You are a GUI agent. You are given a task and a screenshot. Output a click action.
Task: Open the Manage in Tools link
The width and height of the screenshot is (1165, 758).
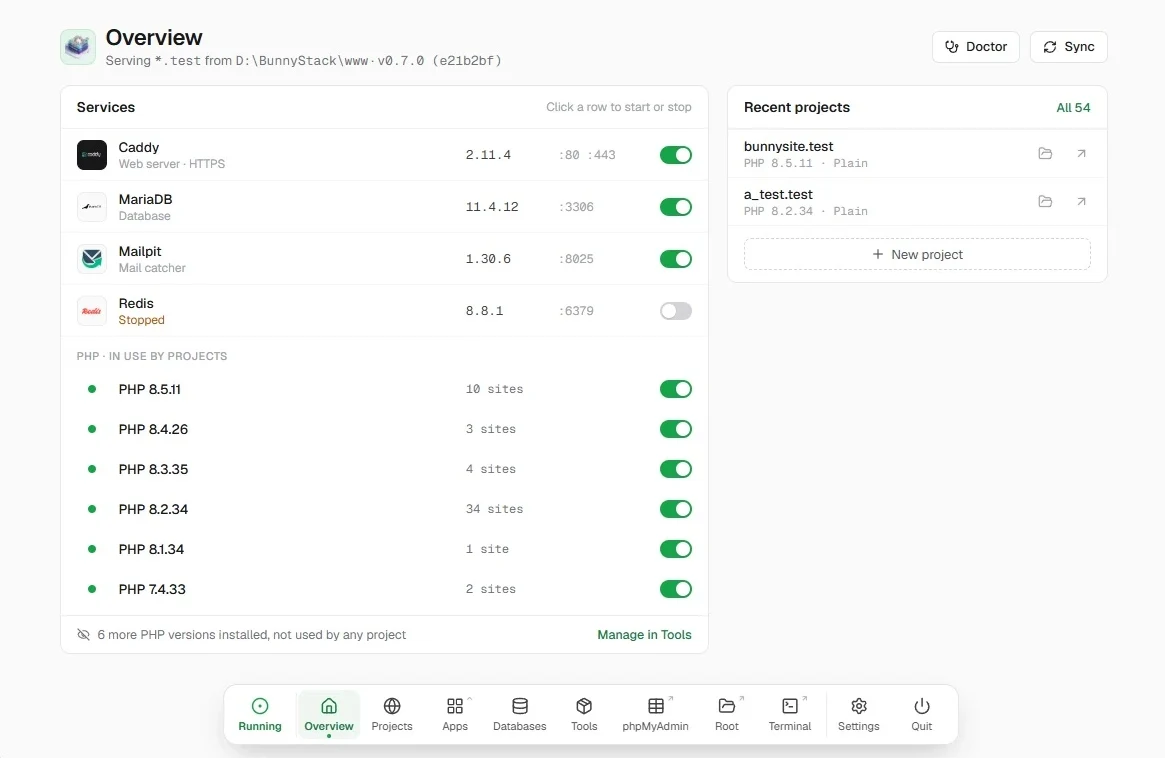[x=644, y=635]
